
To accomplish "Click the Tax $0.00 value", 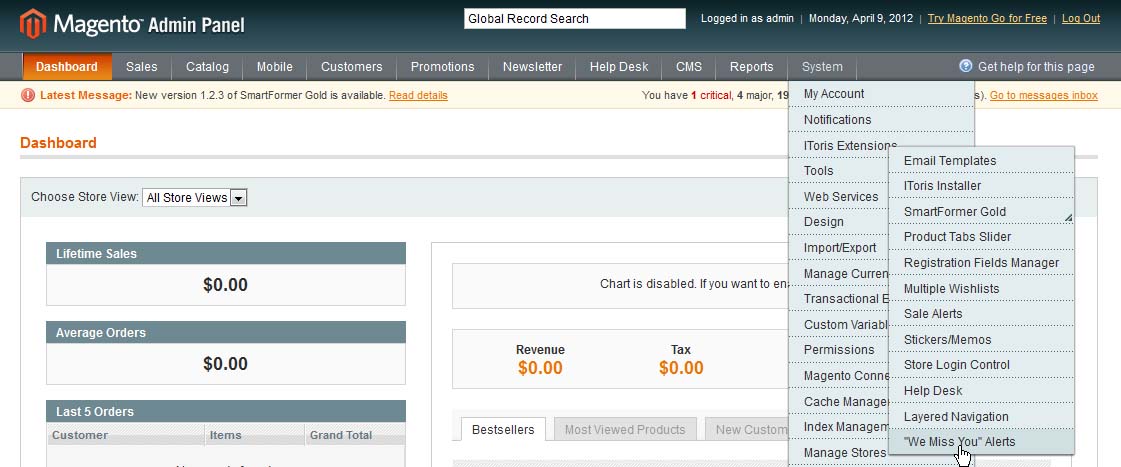I will pyautogui.click(x=681, y=368).
